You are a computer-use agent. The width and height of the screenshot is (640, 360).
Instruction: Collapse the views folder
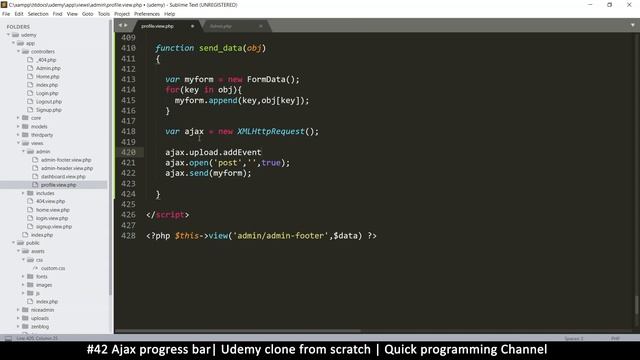pos(18,143)
